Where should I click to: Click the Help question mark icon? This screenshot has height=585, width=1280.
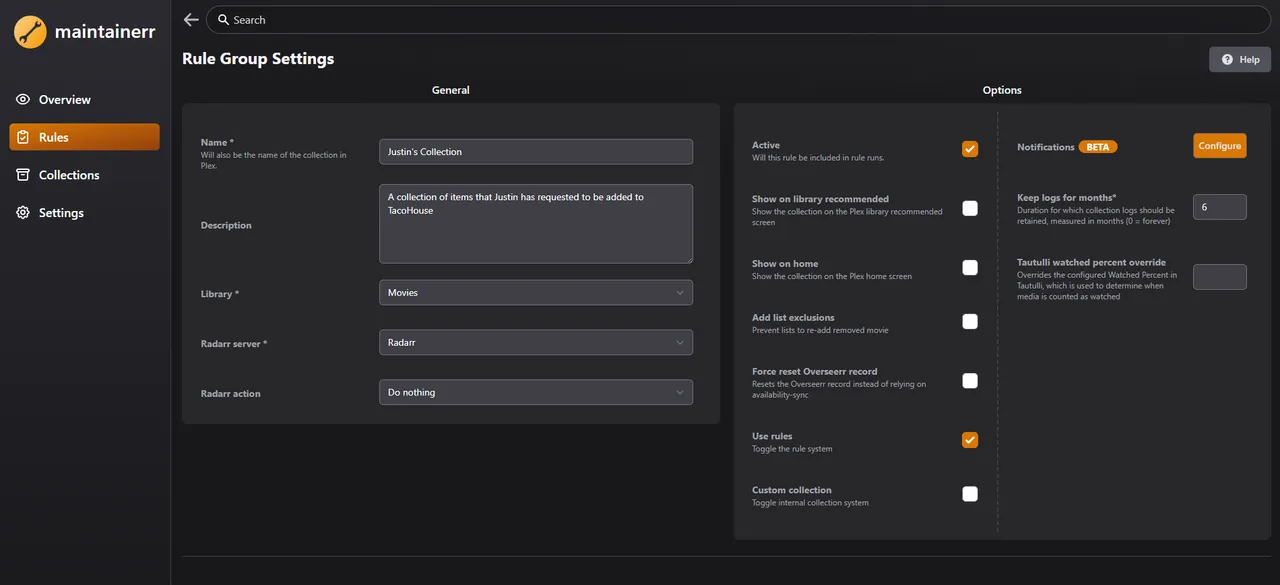[x=1226, y=59]
